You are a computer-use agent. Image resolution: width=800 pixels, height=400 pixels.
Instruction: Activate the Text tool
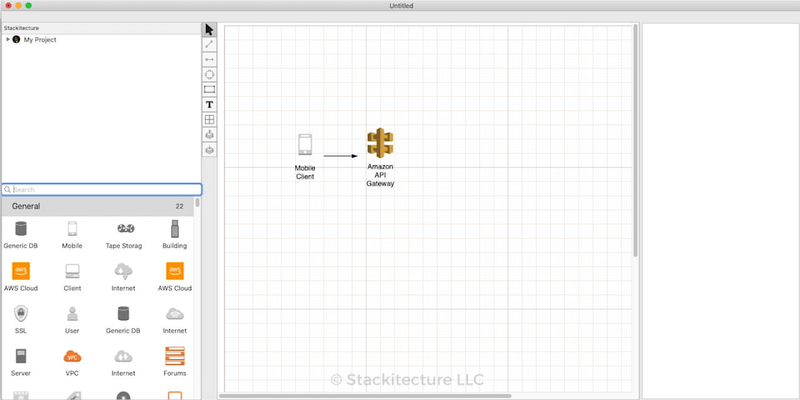click(210, 105)
